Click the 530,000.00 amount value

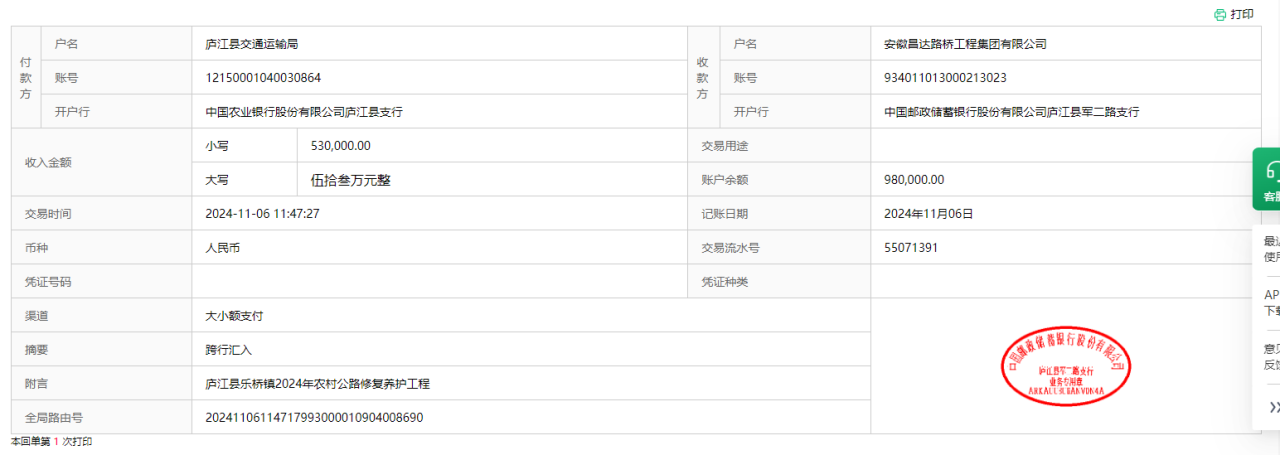(341, 146)
